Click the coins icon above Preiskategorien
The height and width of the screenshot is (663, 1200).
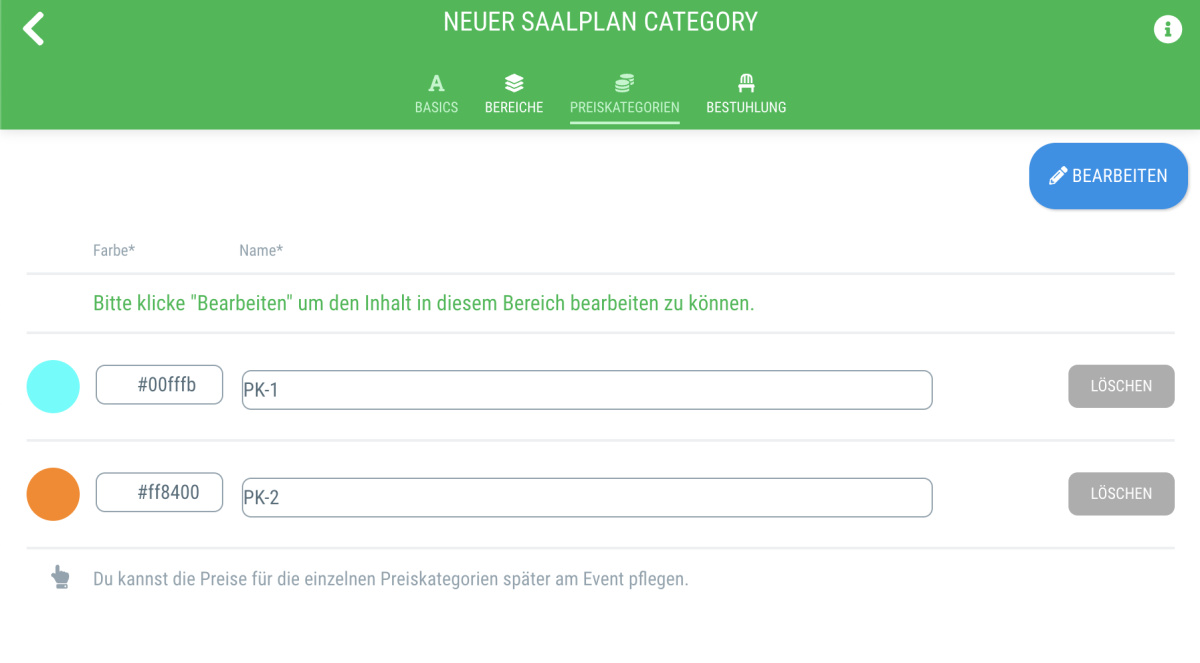624,83
